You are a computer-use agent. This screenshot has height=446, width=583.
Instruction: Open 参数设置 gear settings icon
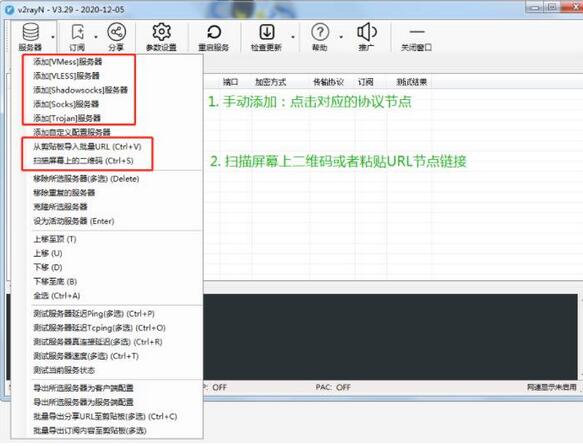point(161,36)
